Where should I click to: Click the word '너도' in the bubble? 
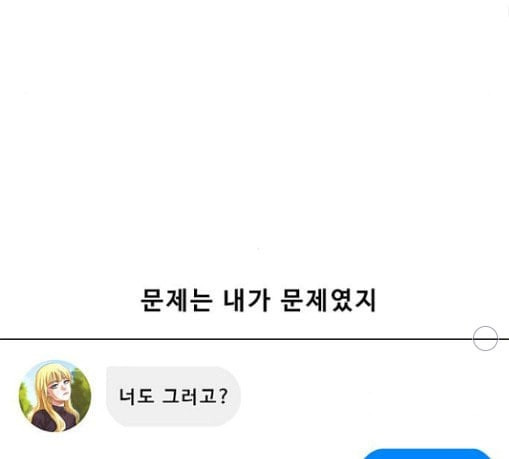tap(137, 396)
